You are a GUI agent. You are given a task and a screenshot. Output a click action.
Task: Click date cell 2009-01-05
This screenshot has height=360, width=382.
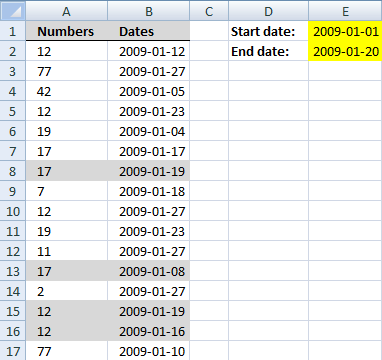click(149, 91)
